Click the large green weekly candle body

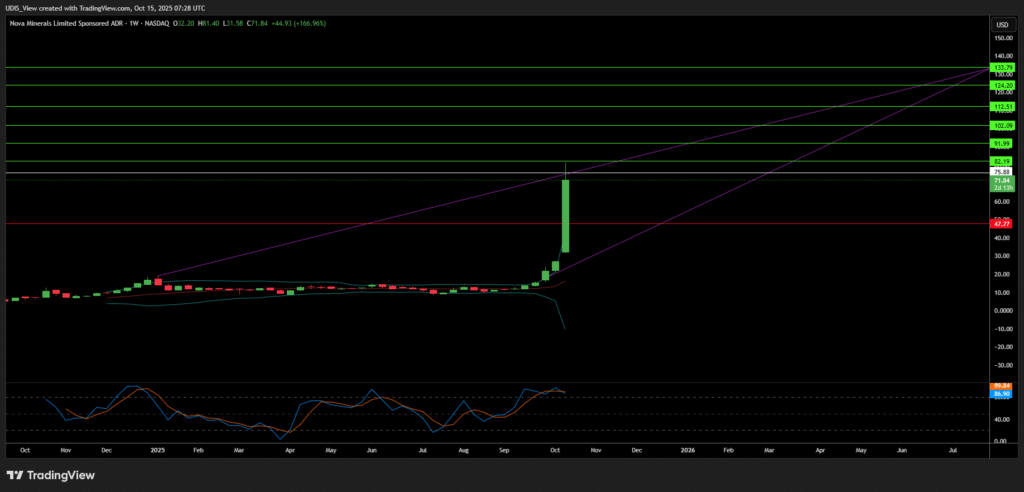pos(566,215)
